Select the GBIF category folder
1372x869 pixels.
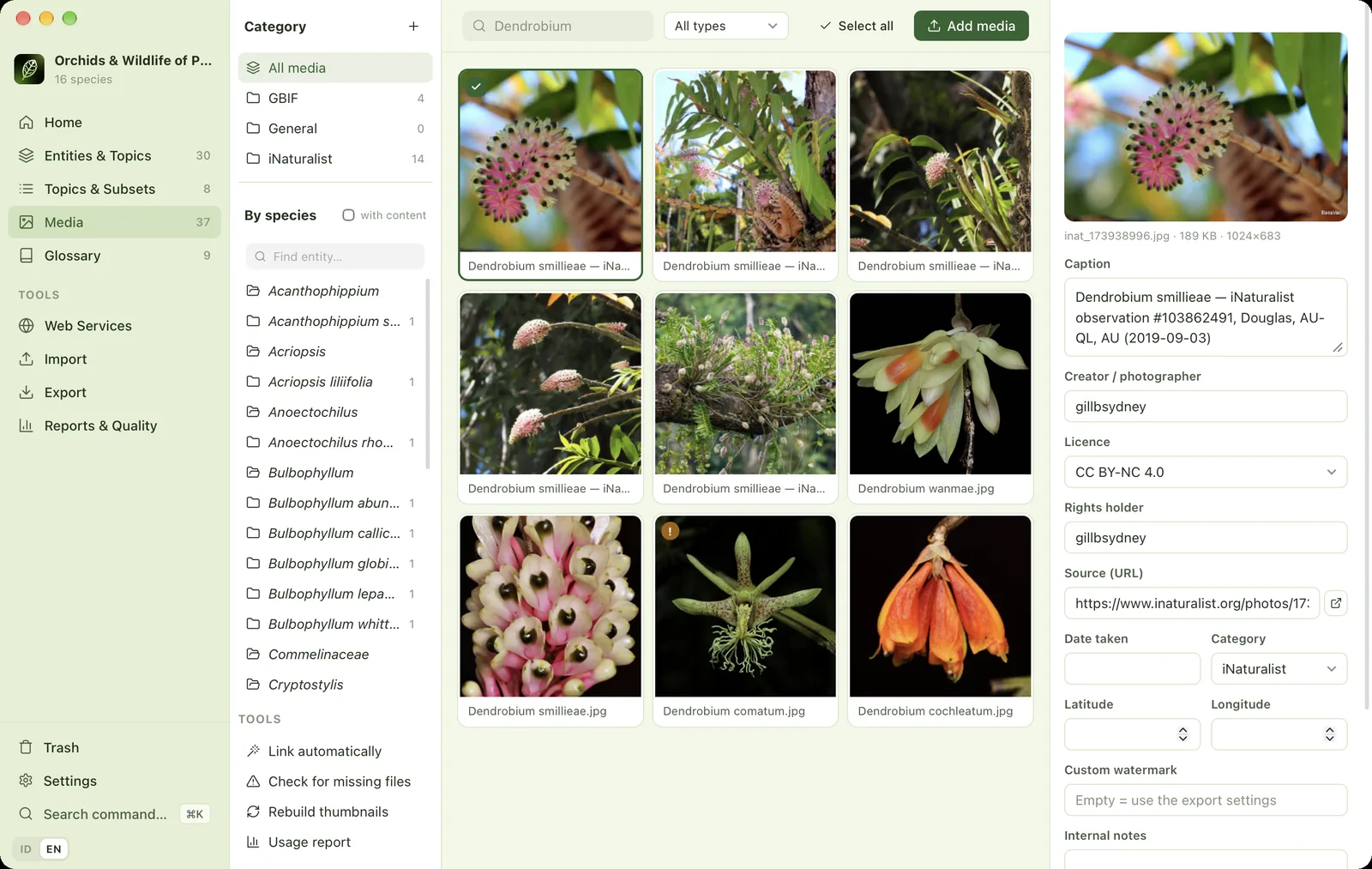(334, 99)
